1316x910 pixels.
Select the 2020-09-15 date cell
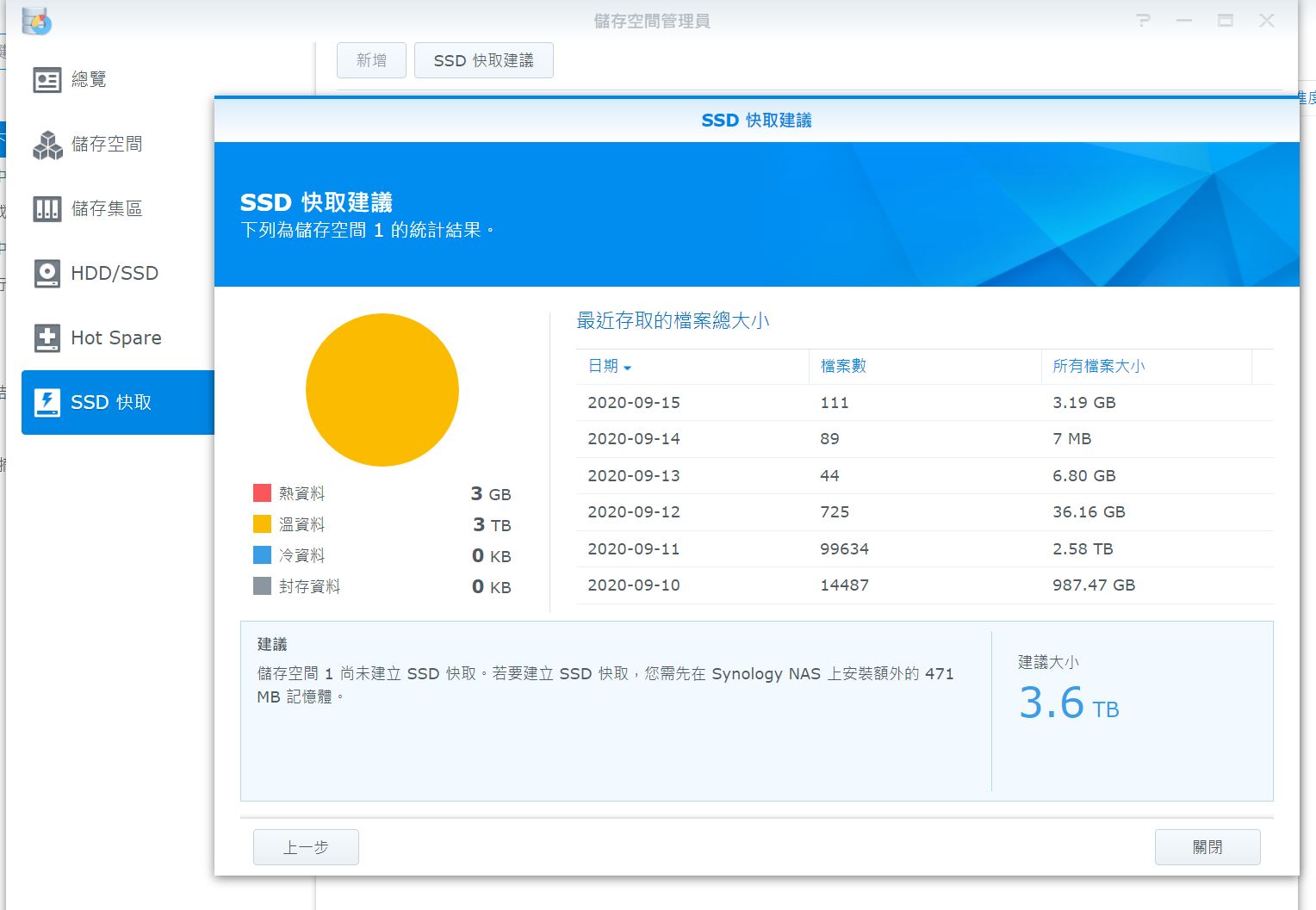point(634,403)
